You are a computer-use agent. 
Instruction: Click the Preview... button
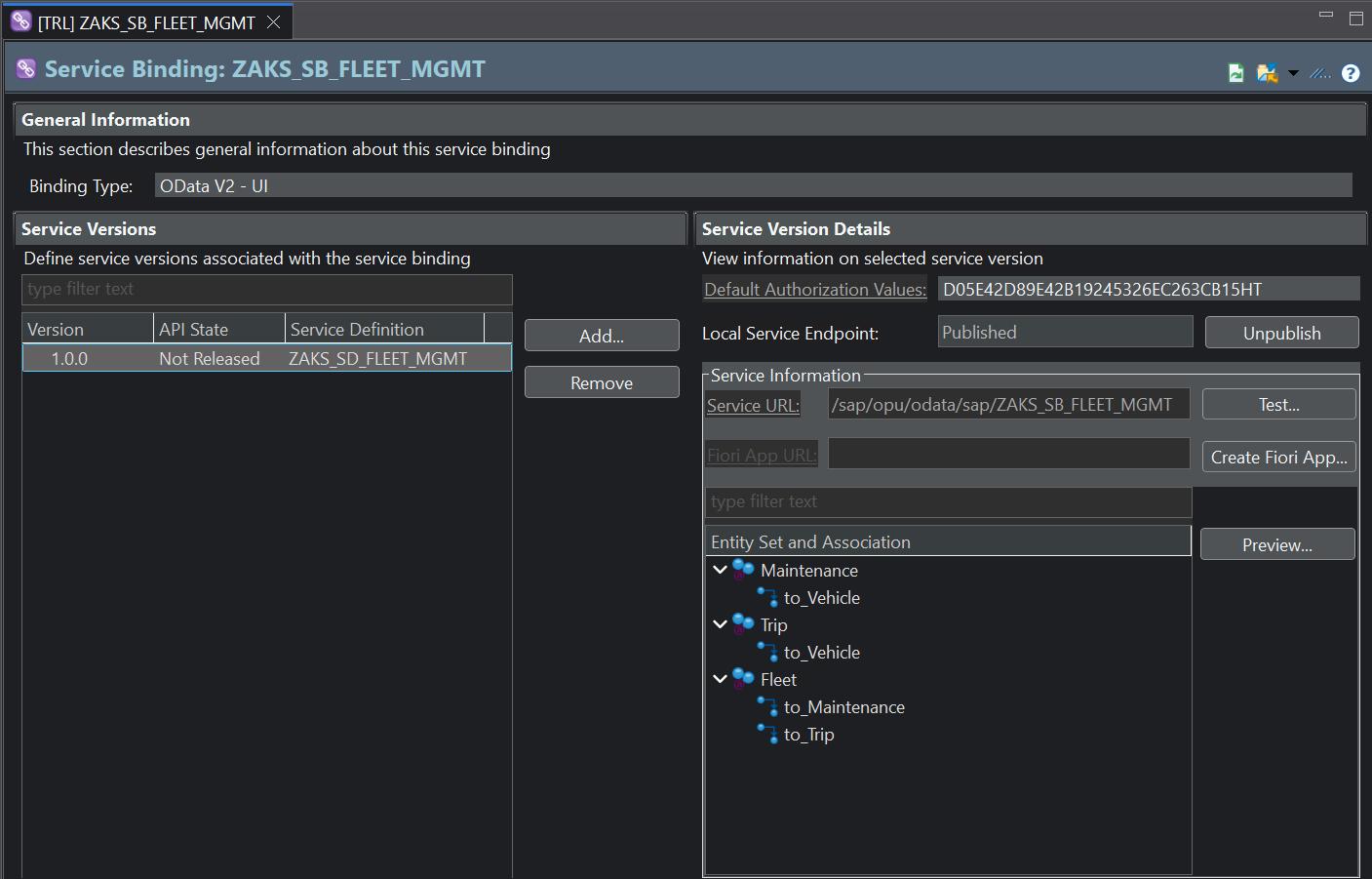coord(1277,544)
